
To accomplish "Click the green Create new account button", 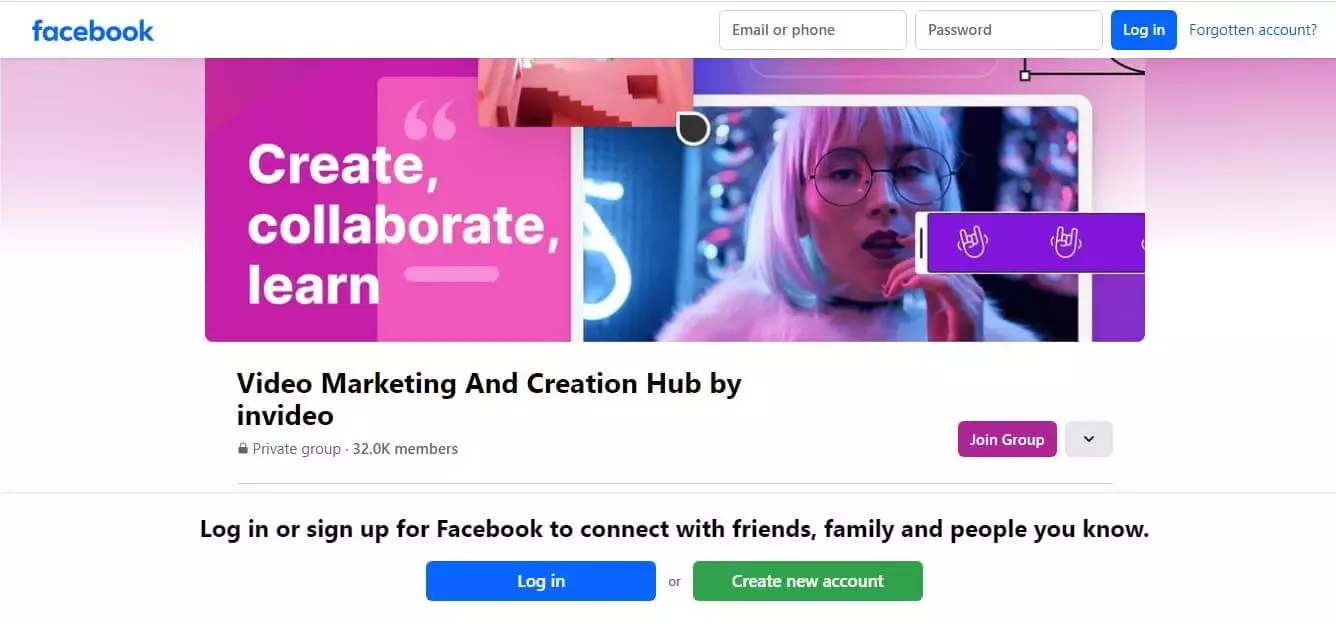I will point(808,581).
